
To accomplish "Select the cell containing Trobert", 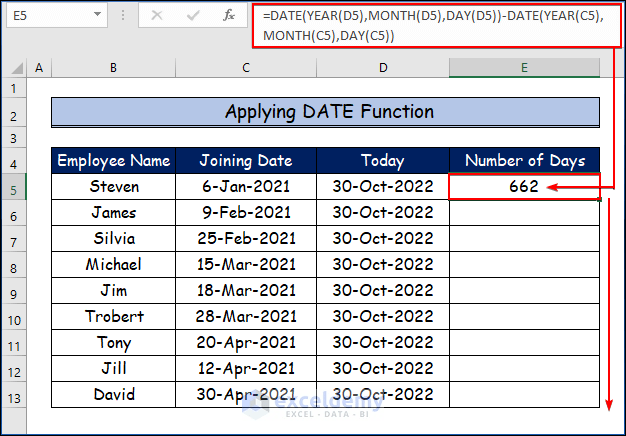I will click(113, 316).
